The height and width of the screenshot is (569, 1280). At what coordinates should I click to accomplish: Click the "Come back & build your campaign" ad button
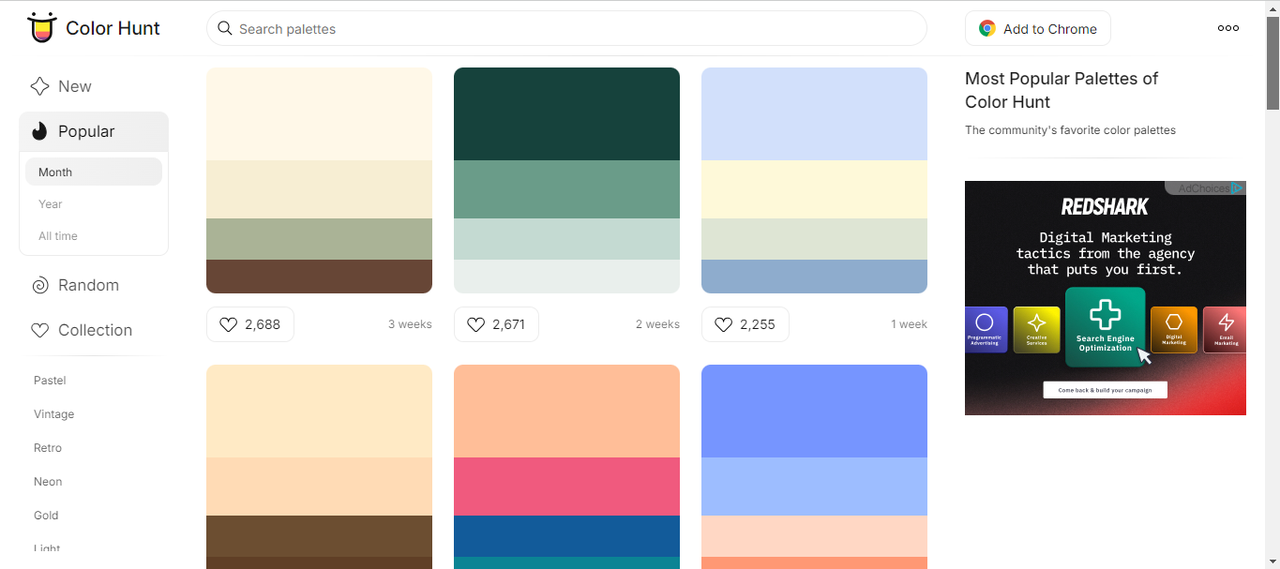pos(1105,390)
